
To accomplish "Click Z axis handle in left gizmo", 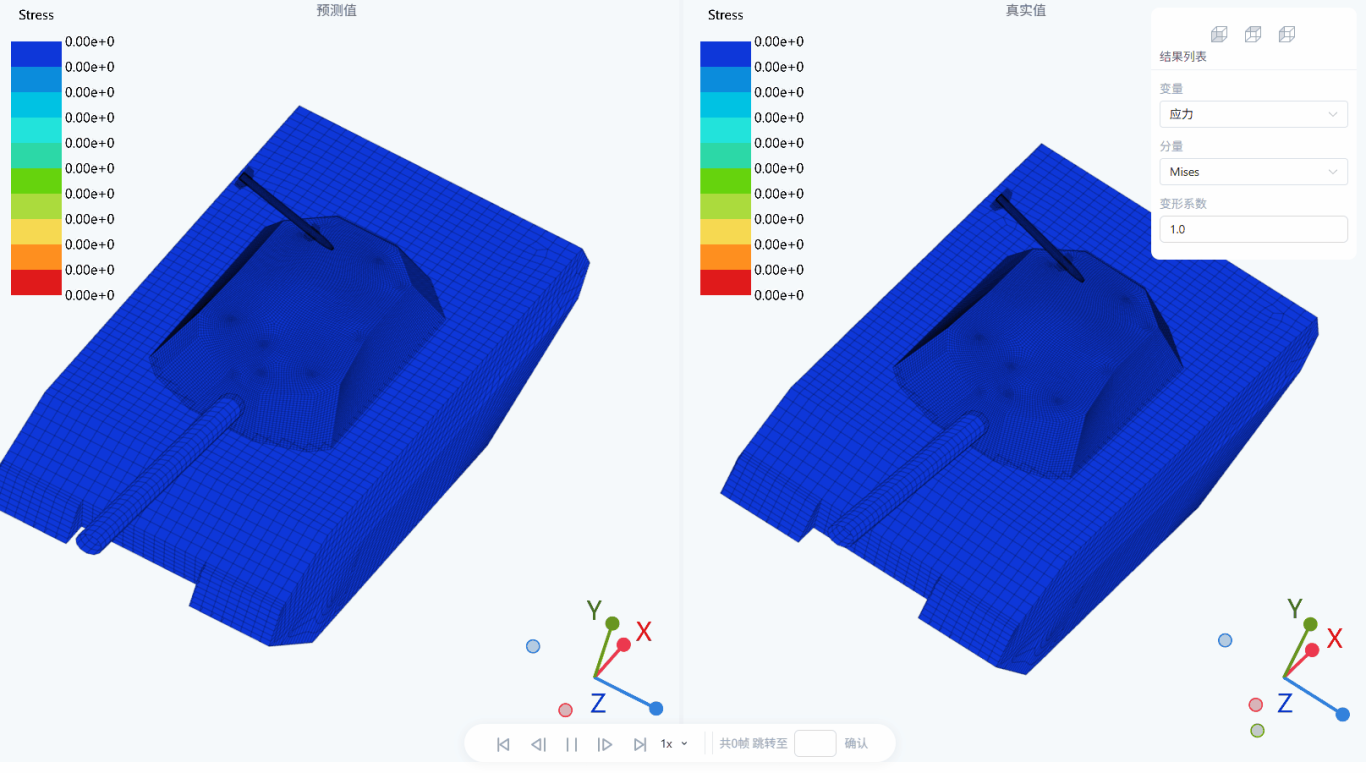I will pyautogui.click(x=656, y=708).
